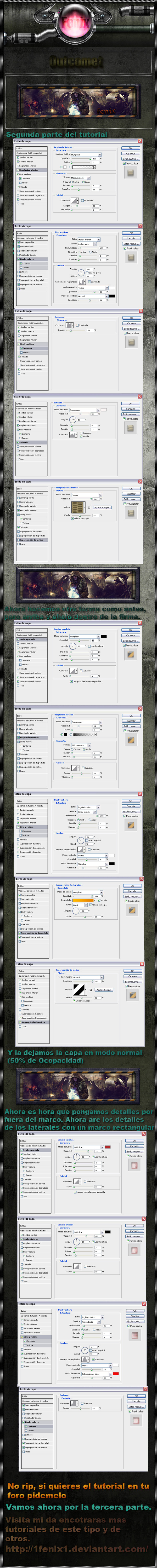Screen dimensions: 157x1568
Task: Toggle the Previsualizar checkbox in the Satinado dialog
Action: tap(124, 419)
